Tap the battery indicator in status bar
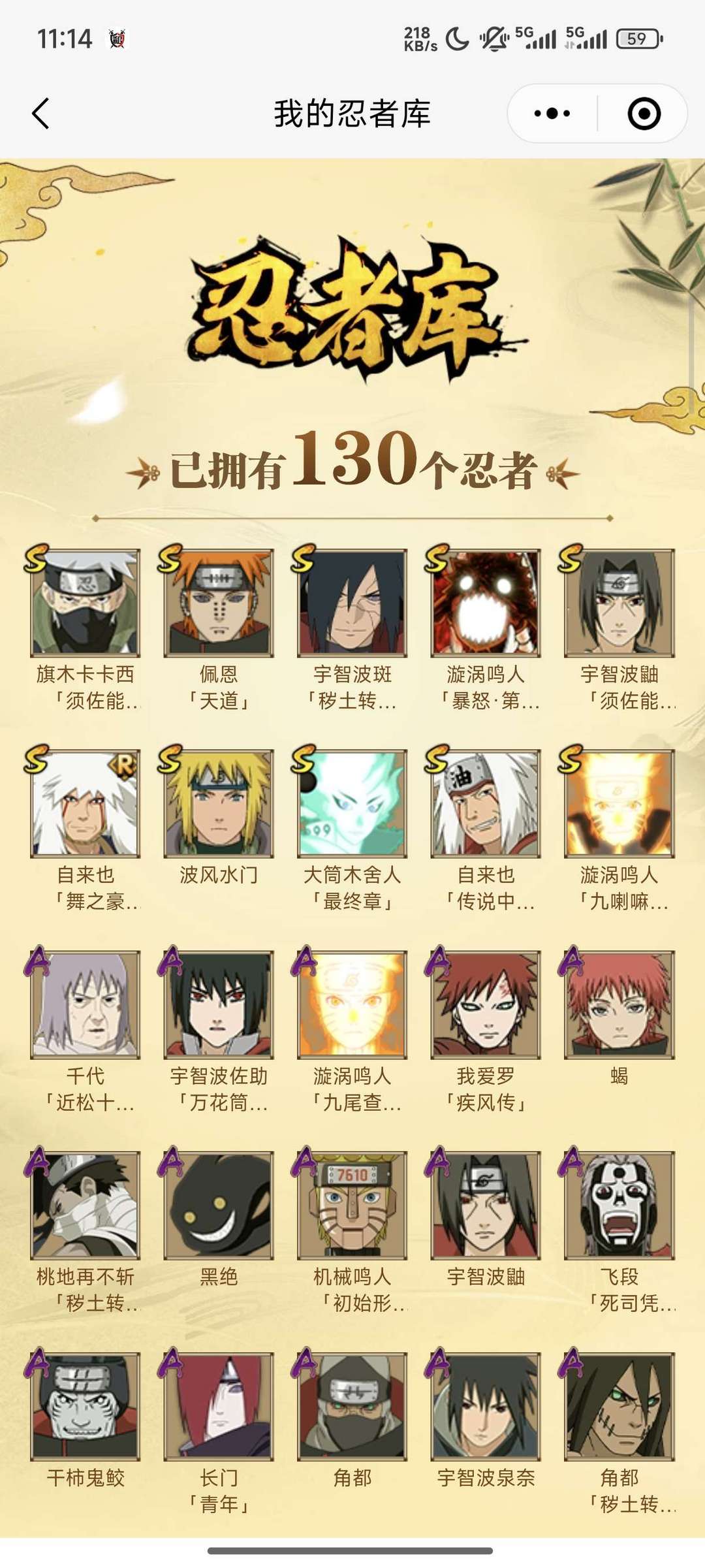Image resolution: width=705 pixels, height=1568 pixels. (x=640, y=39)
